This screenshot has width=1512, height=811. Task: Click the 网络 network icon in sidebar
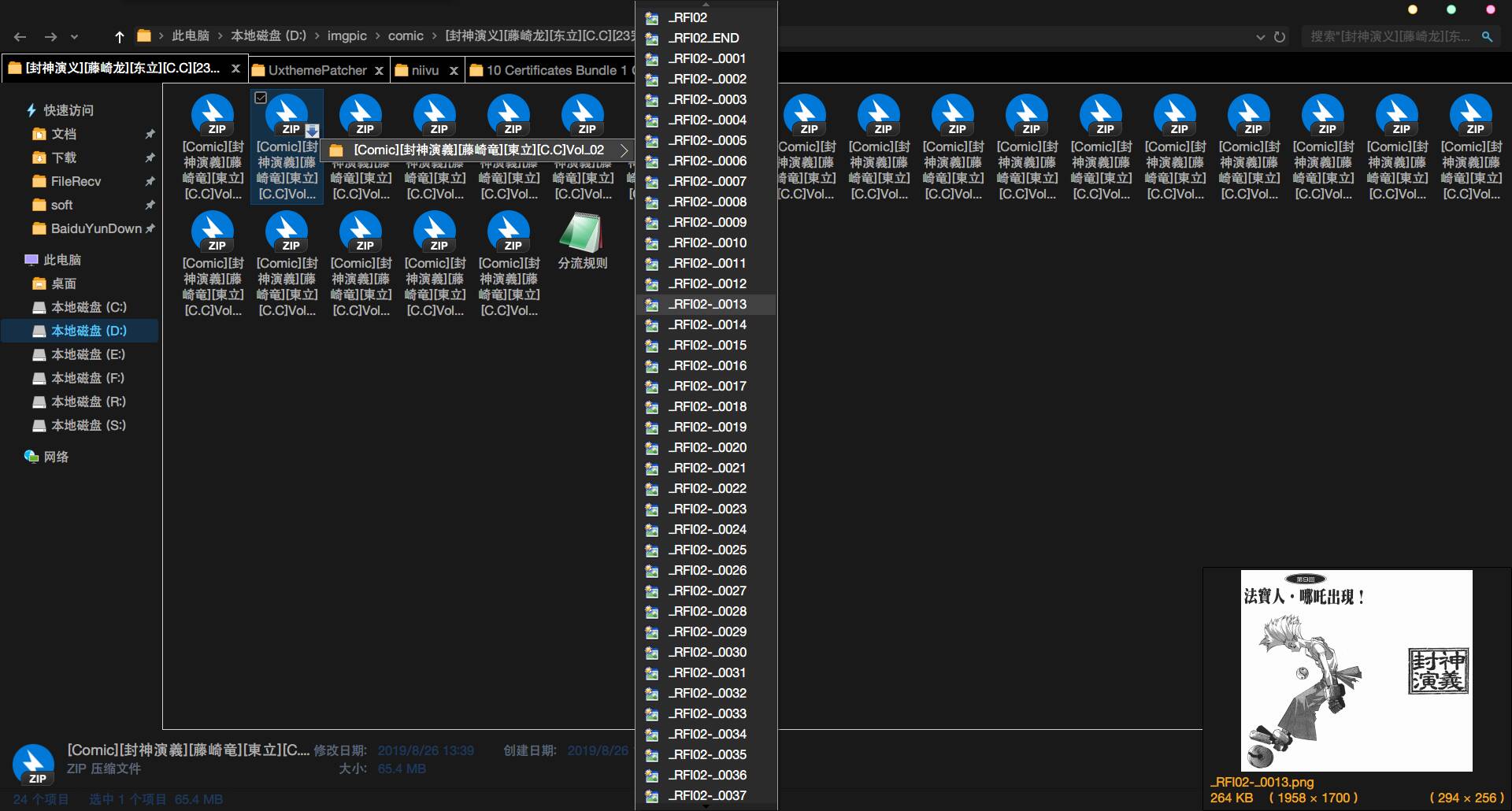tap(31, 457)
